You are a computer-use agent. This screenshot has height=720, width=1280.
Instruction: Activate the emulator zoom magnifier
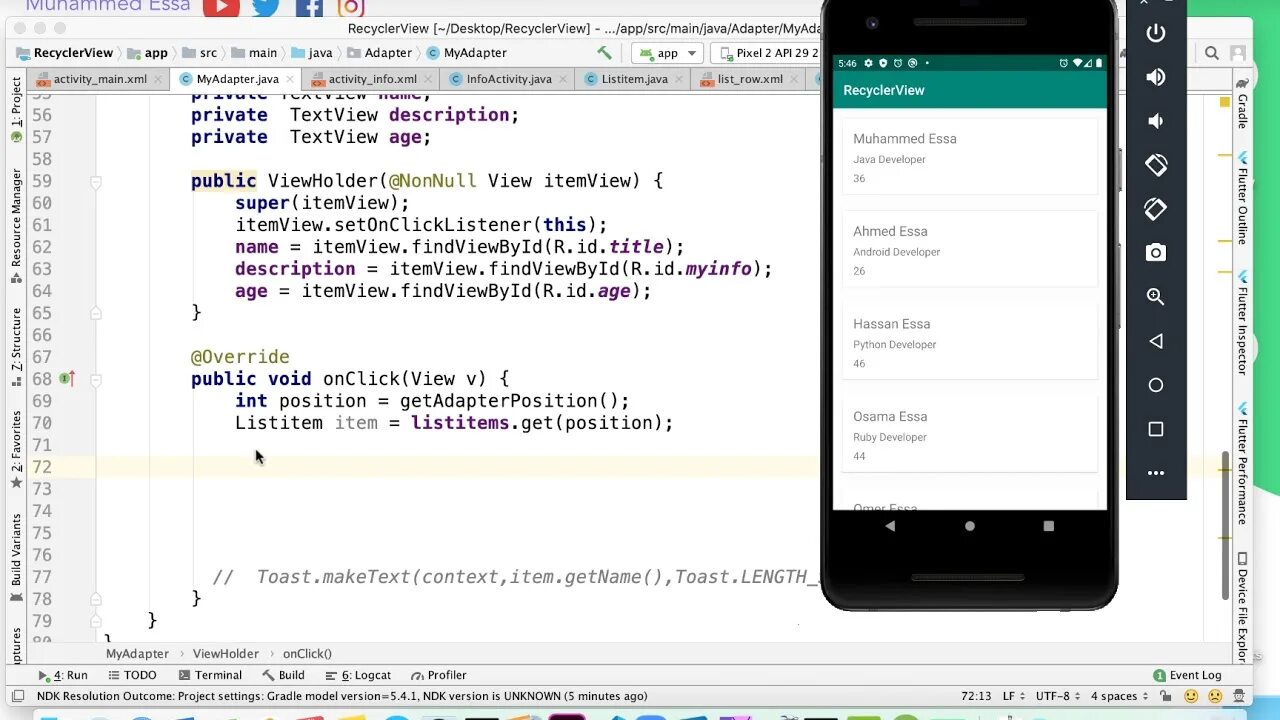click(x=1156, y=297)
